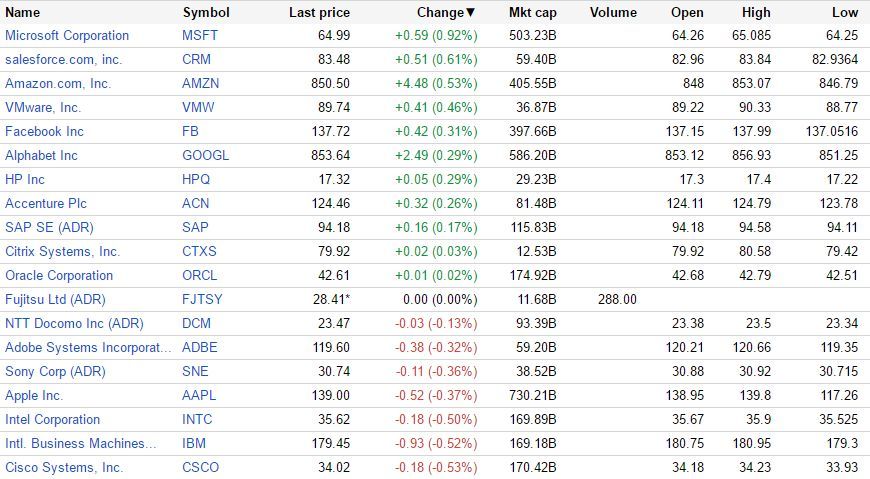Screen dimensions: 870x479
Task: Sort by the Mkt cap header
Action: 532,13
